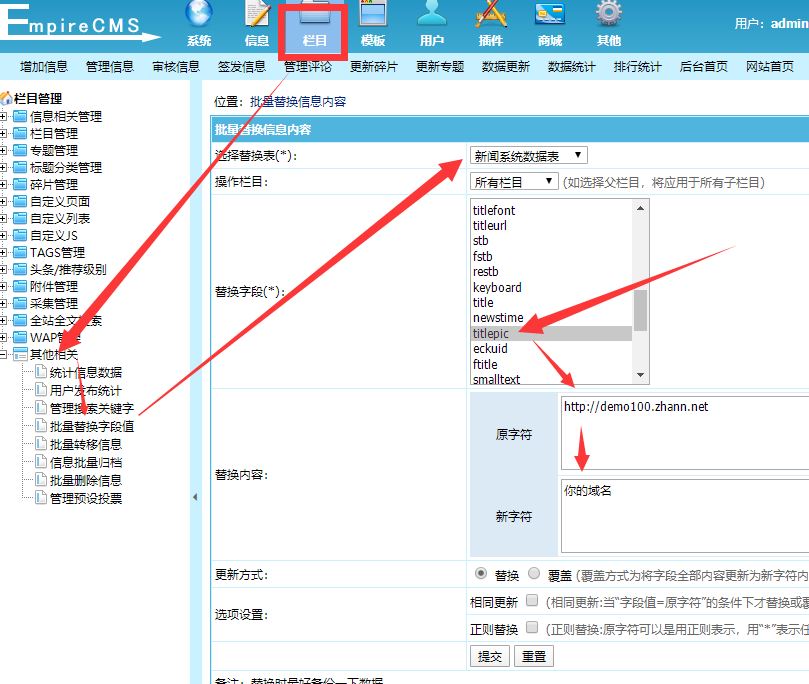The height and width of the screenshot is (684, 809).
Task: Open the 新闻系统数据表 dropdown
Action: 529,155
